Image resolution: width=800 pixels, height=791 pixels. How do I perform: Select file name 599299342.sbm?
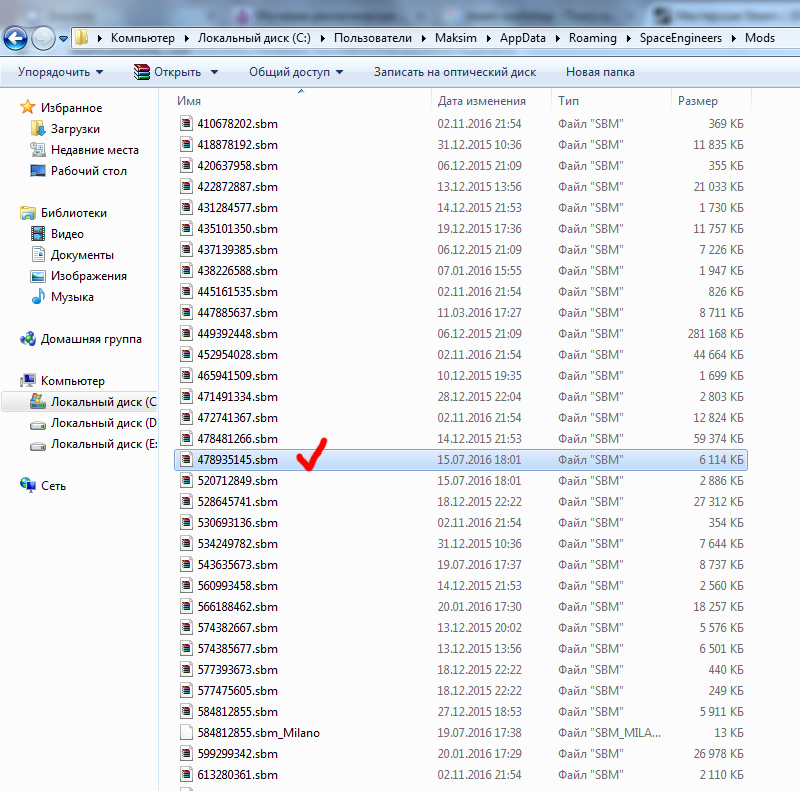point(238,754)
